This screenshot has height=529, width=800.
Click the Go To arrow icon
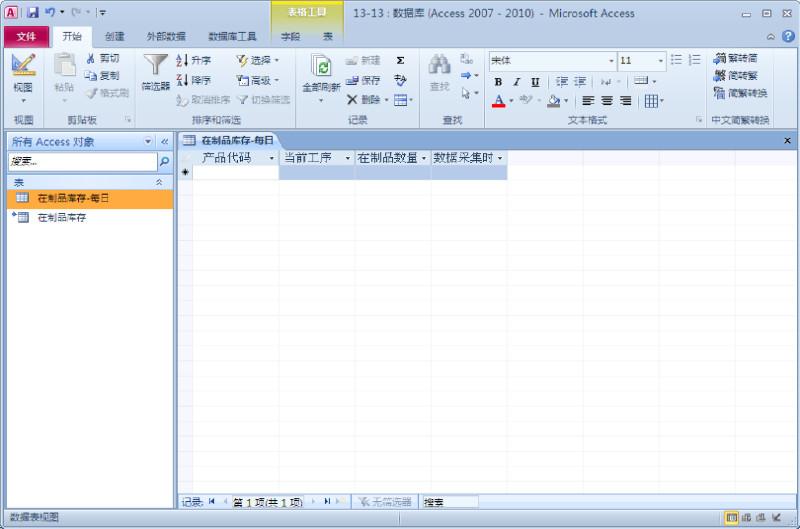[x=466, y=75]
